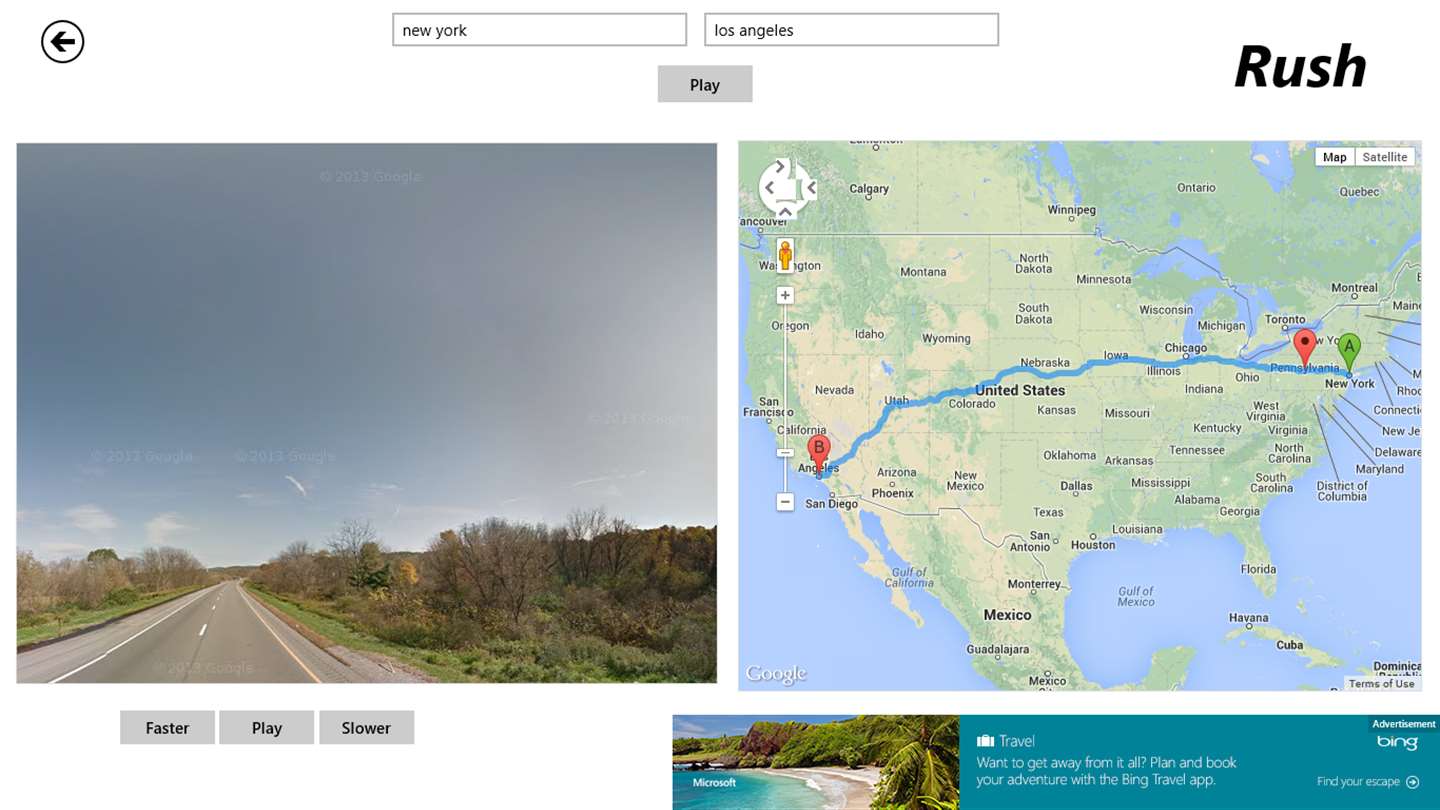
Task: Focus the 'new york' origin field
Action: (540, 30)
